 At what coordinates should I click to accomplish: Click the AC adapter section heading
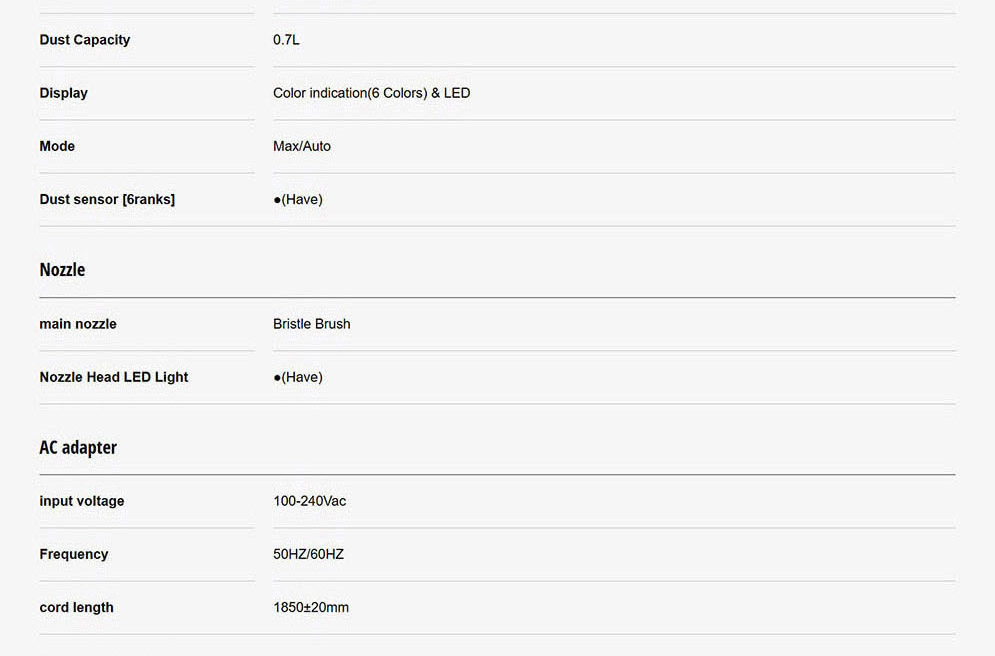click(x=78, y=448)
